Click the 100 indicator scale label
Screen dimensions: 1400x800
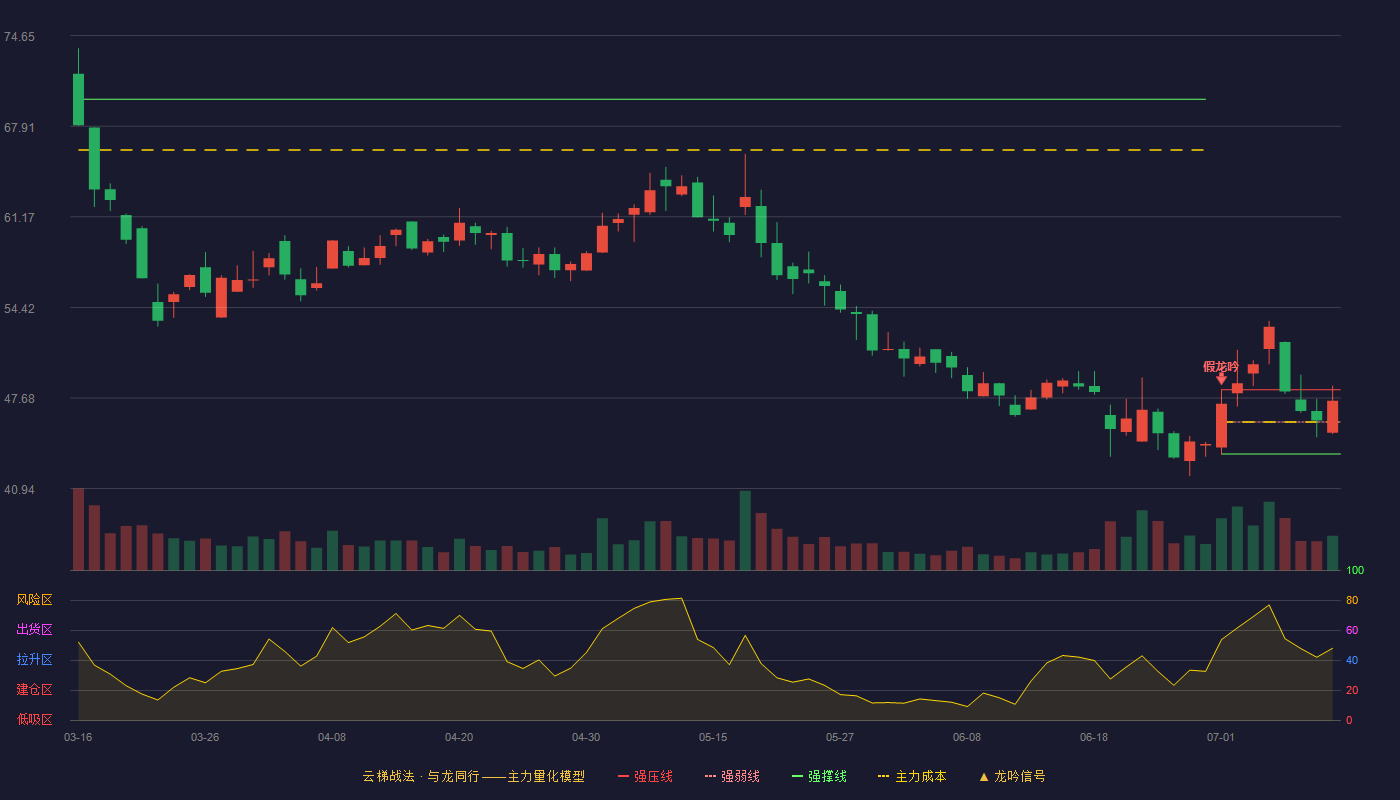tap(1355, 571)
